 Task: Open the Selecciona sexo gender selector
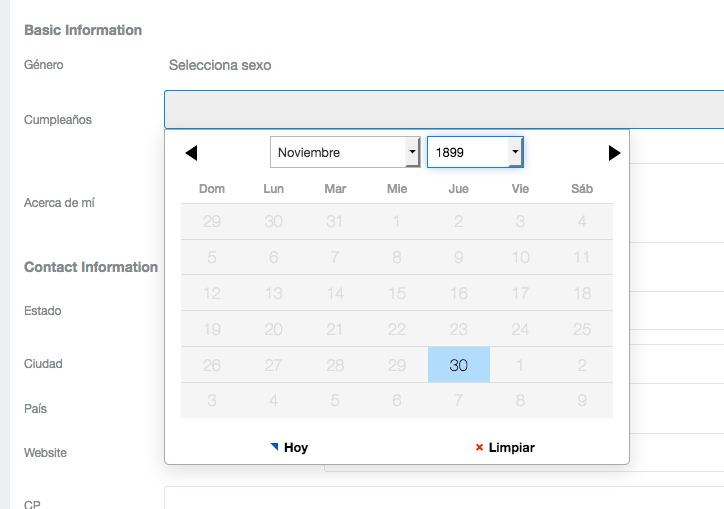click(220, 65)
